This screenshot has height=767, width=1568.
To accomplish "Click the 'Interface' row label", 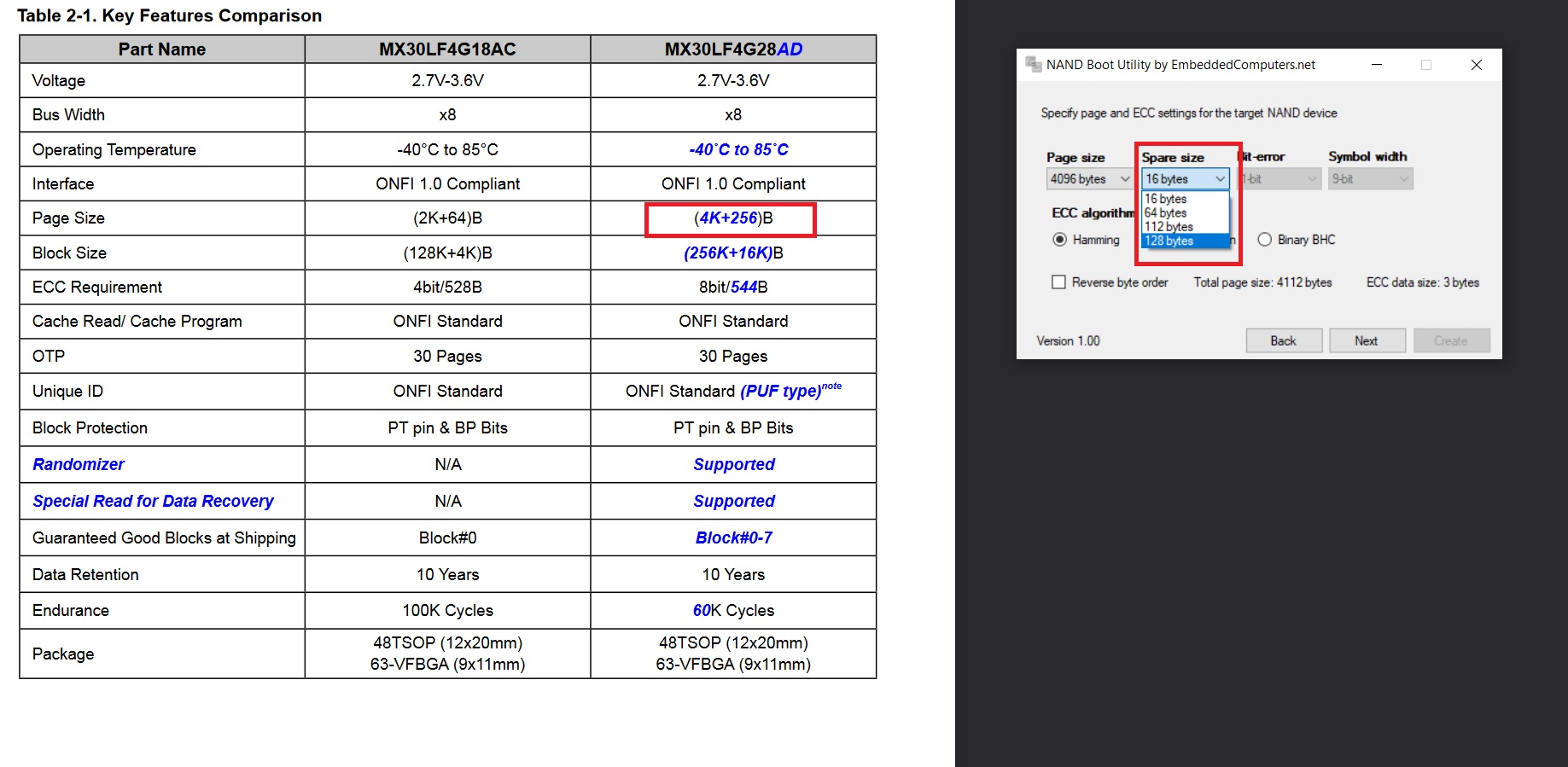I will pyautogui.click(x=63, y=184).
